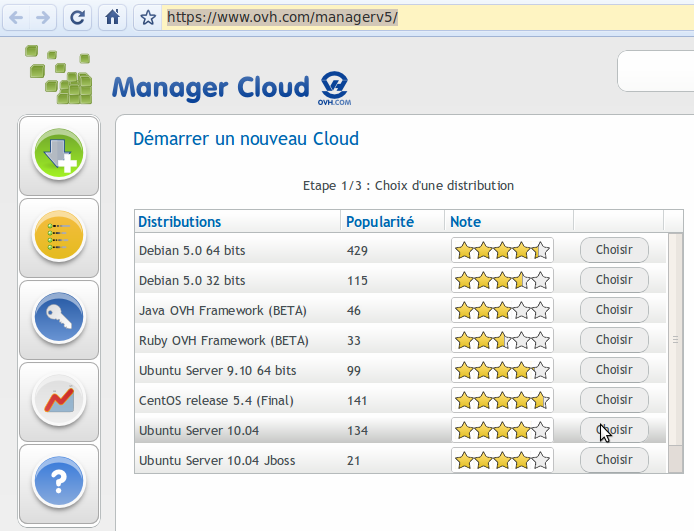694x531 pixels.
Task: Select 'Ruby OVH Framework (BETA)' text
Action: tap(224, 341)
